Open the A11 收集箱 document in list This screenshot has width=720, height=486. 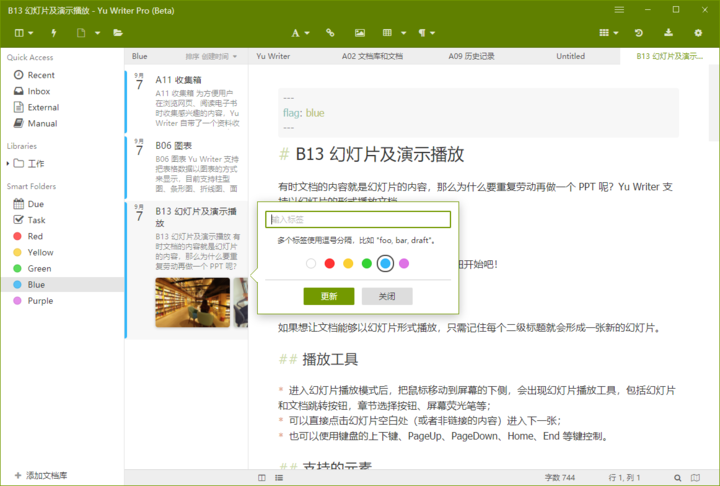(186, 101)
